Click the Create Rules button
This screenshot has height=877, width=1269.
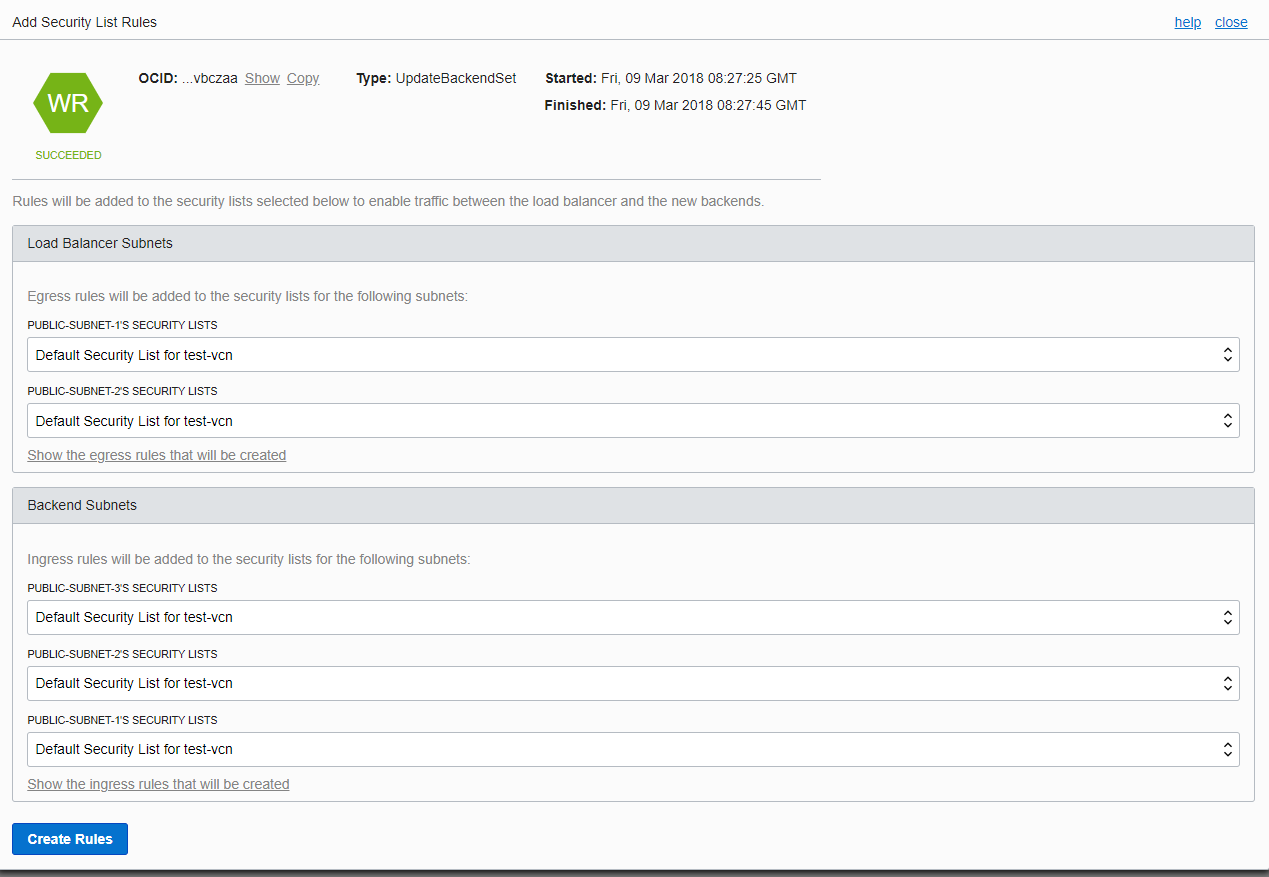(70, 839)
